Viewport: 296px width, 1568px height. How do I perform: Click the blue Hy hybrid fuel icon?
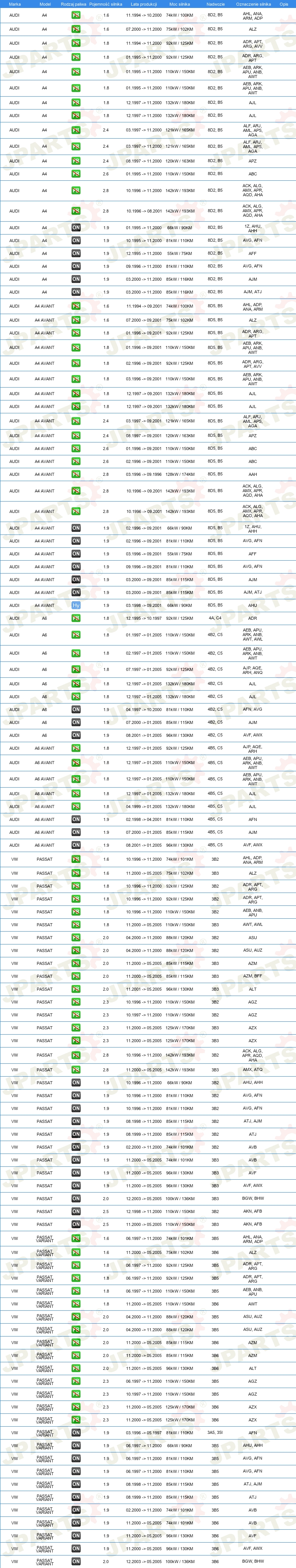click(x=76, y=605)
